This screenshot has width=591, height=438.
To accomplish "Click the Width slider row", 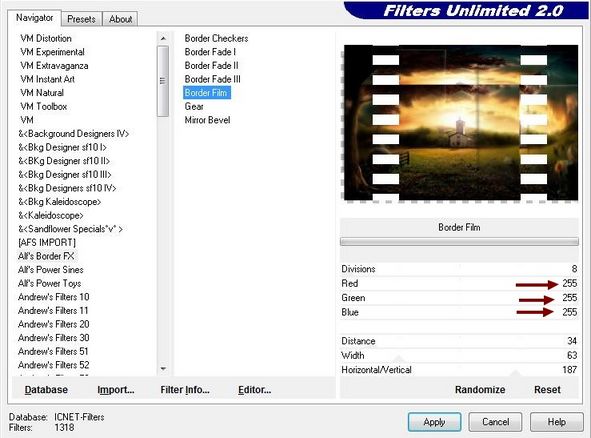I will 459,355.
